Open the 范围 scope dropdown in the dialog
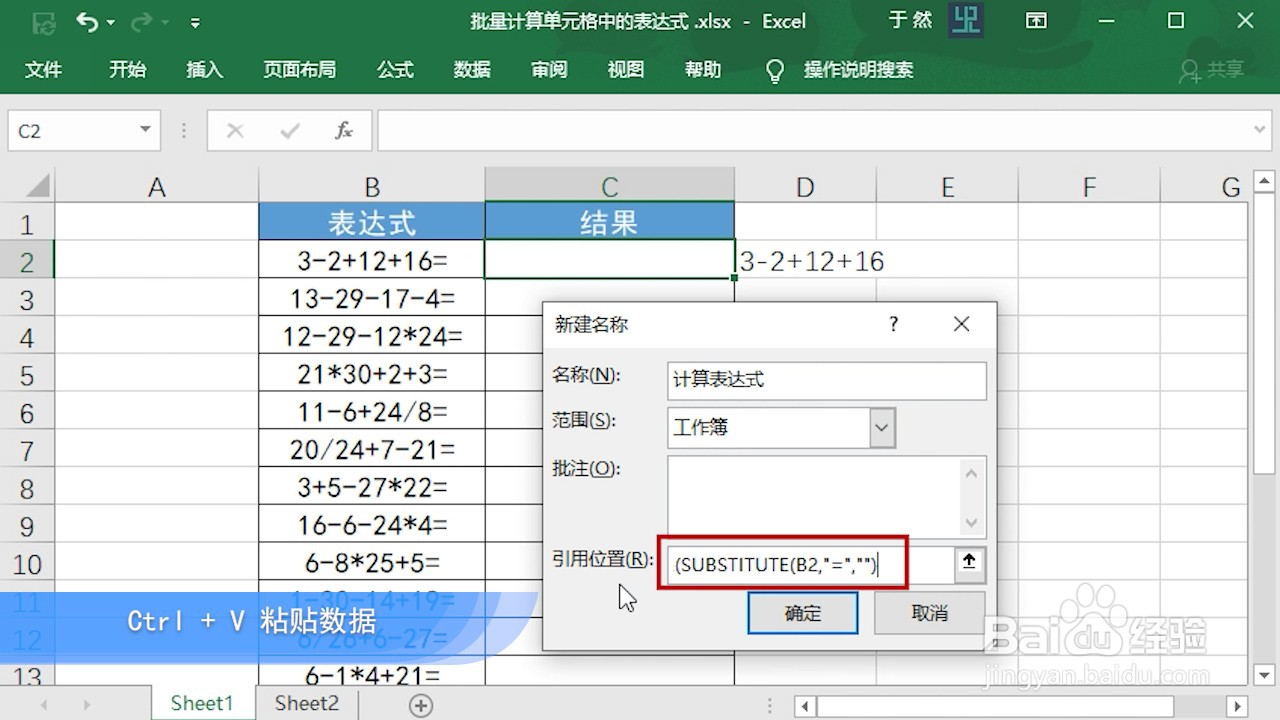1280x720 pixels. (x=881, y=427)
